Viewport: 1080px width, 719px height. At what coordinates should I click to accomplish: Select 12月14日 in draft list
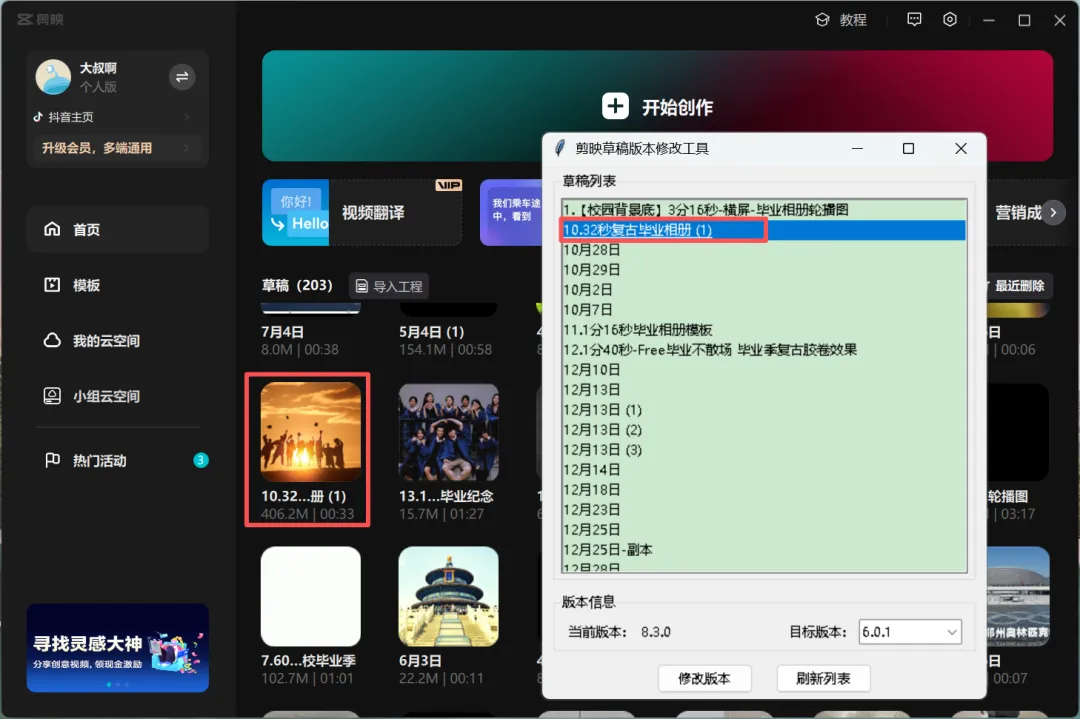pos(764,470)
